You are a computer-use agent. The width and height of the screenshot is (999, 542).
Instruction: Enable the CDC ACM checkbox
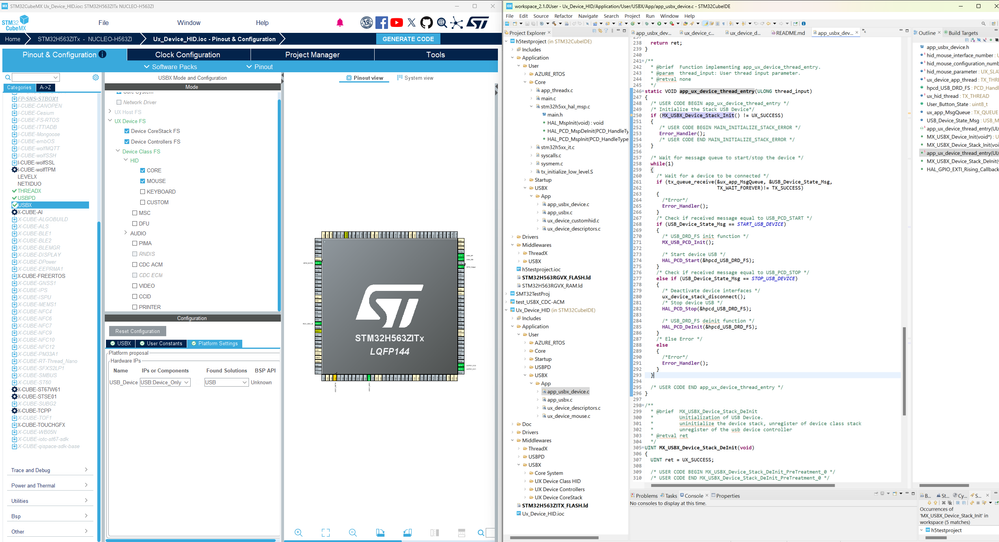[x=134, y=264]
